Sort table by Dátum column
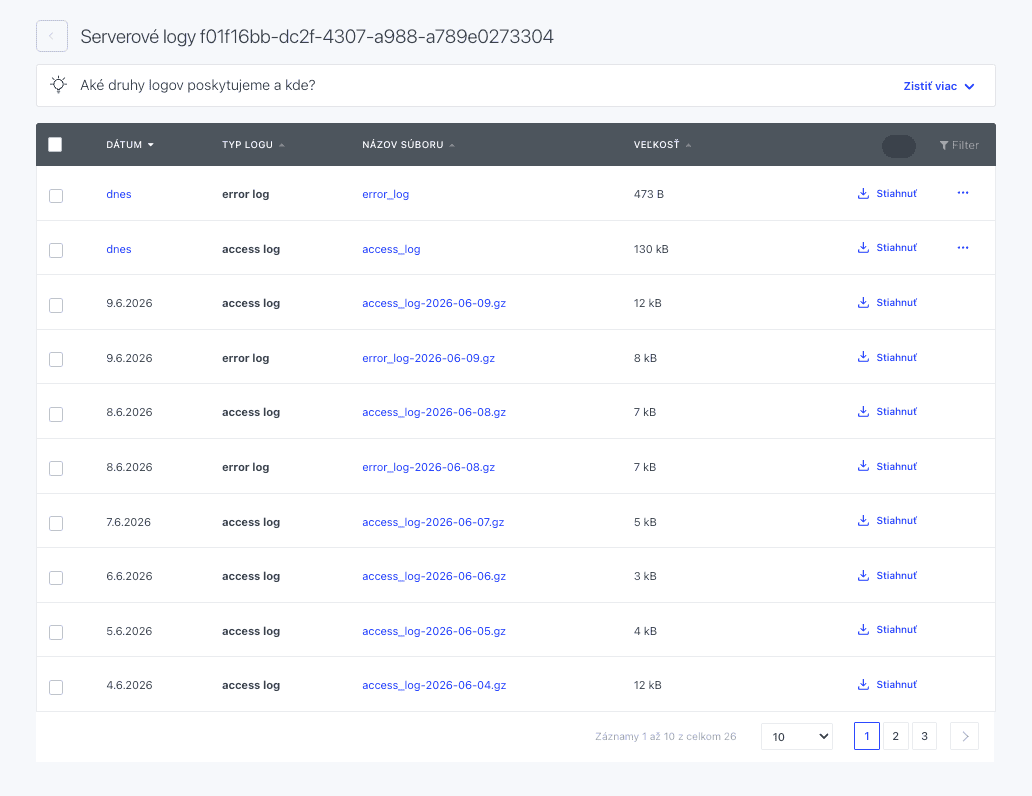The image size is (1032, 796). [130, 144]
